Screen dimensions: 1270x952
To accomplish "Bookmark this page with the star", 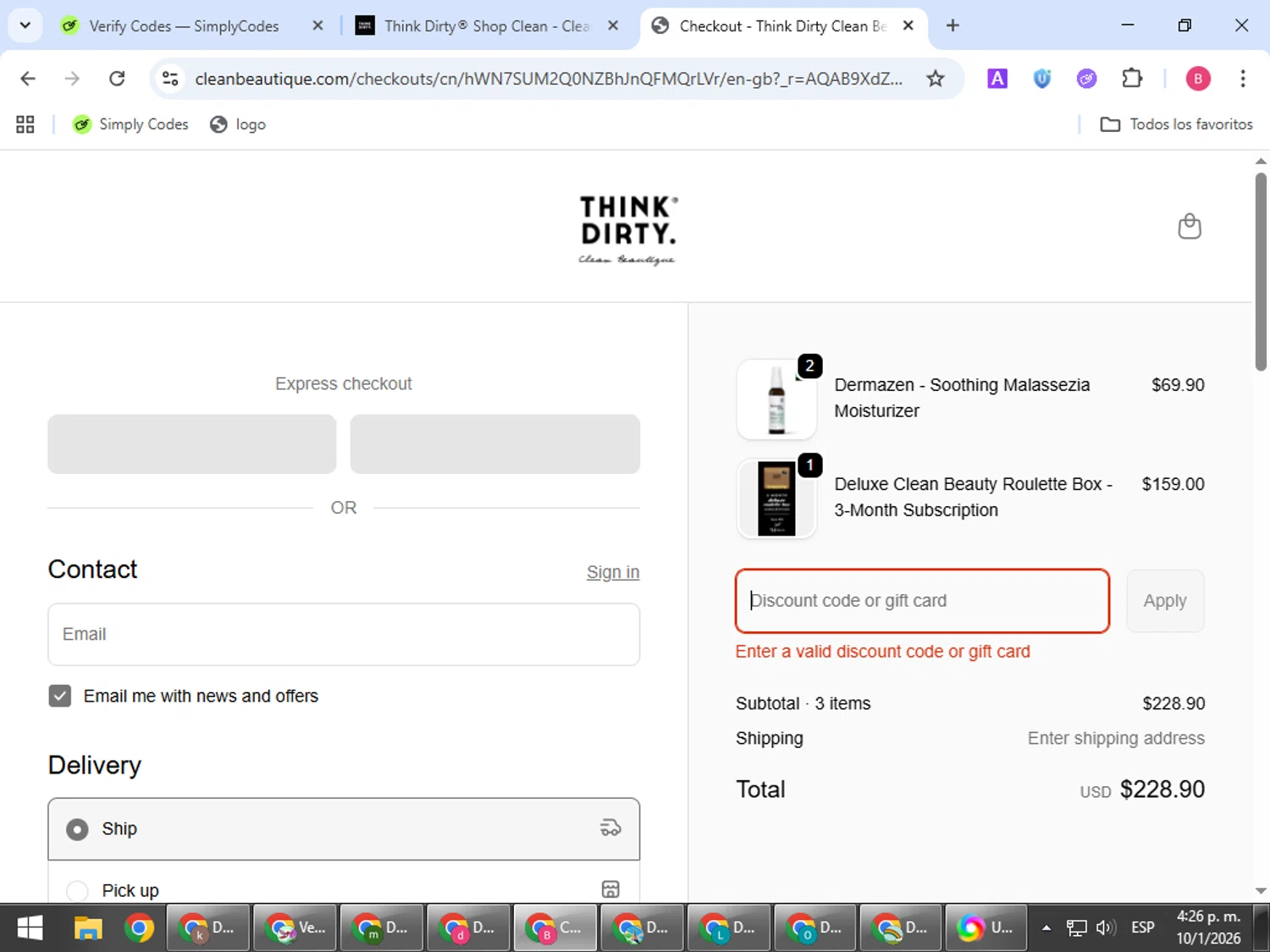I will coord(935,79).
